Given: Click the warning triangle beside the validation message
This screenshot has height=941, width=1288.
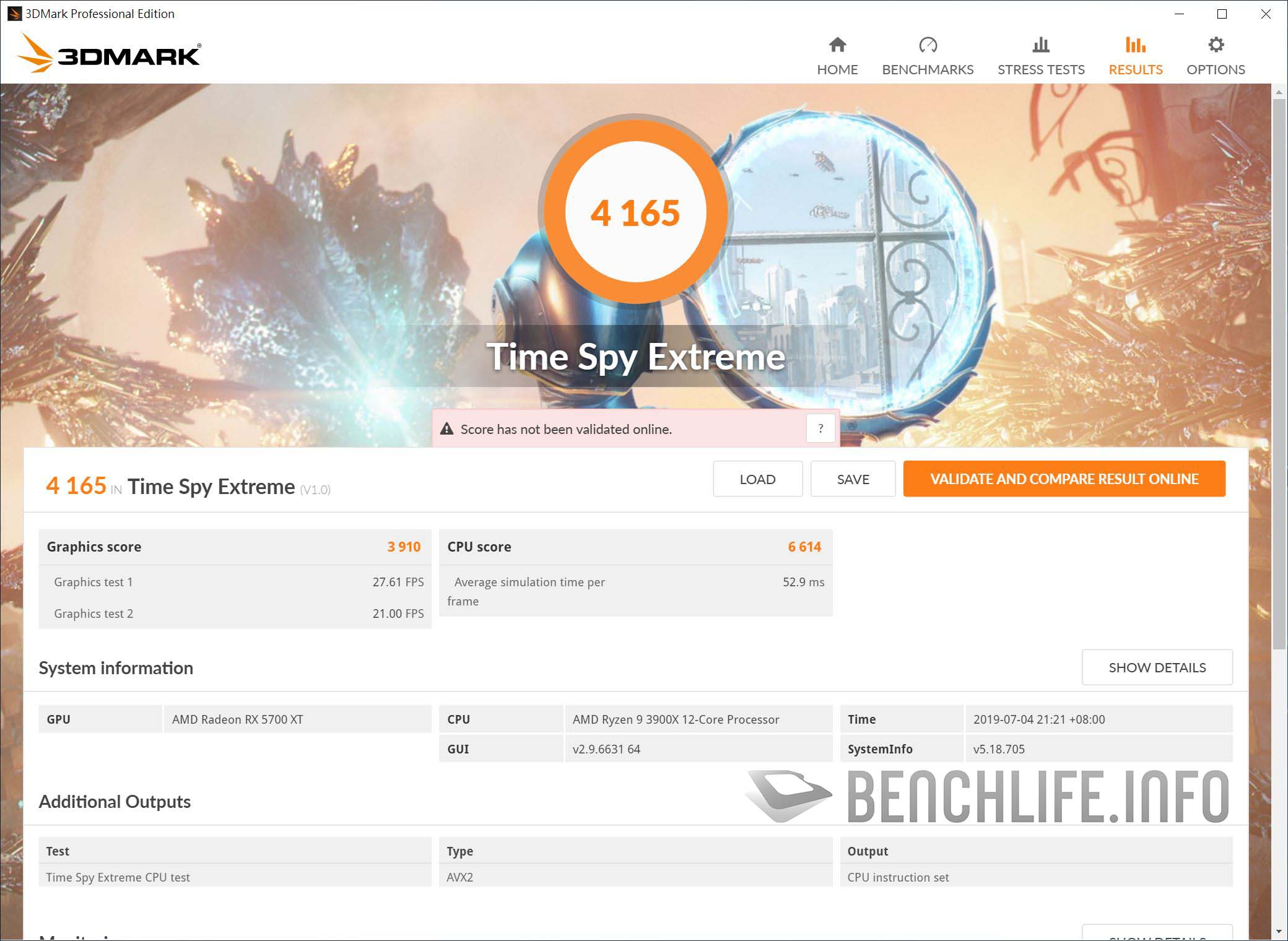Looking at the screenshot, I should pos(448,428).
